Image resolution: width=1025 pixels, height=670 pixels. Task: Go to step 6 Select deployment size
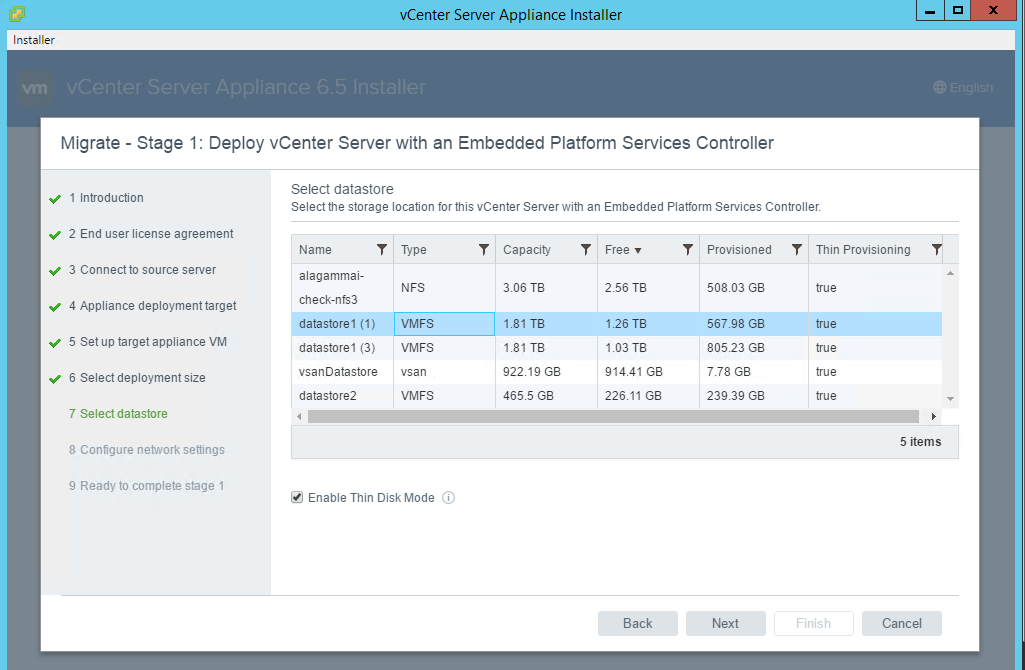[137, 377]
